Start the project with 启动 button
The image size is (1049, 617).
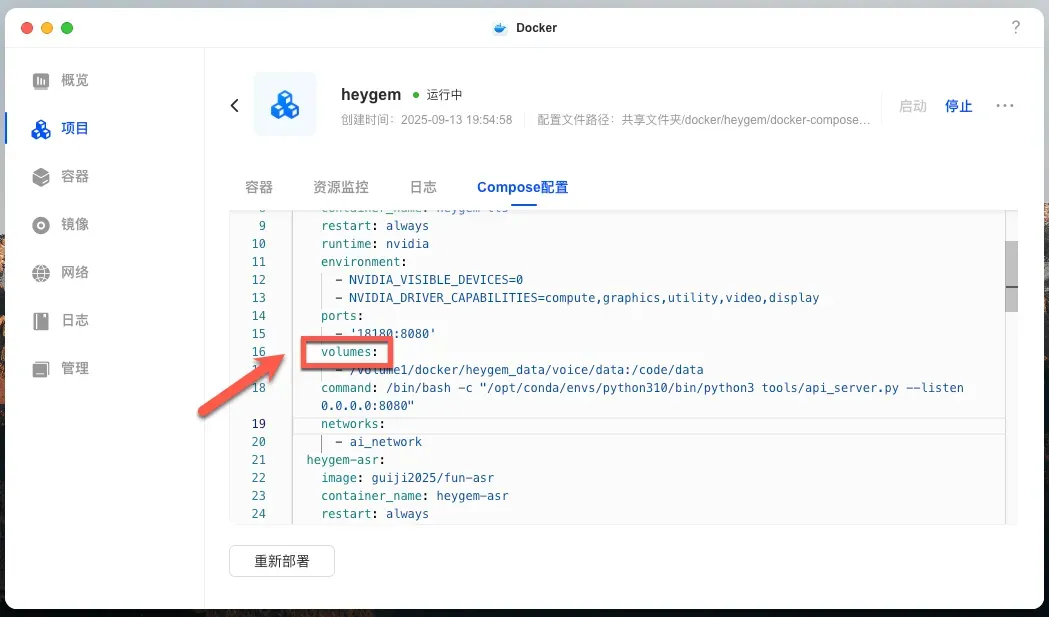coord(912,105)
